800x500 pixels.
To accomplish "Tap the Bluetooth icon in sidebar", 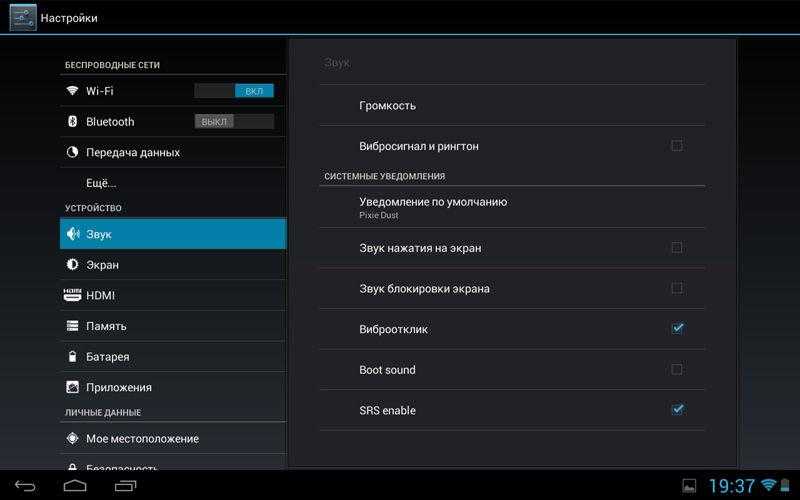I will 72,121.
